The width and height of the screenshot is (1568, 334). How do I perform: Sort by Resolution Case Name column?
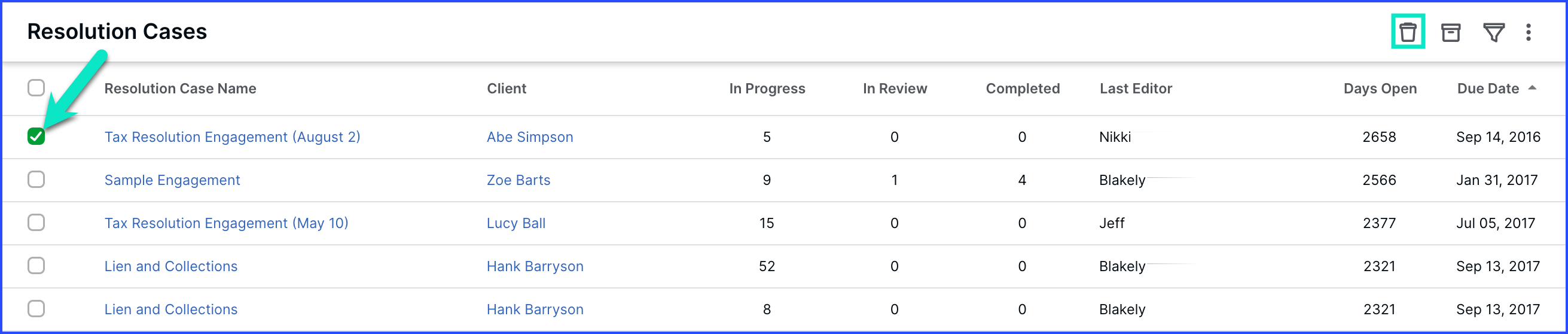tap(180, 89)
